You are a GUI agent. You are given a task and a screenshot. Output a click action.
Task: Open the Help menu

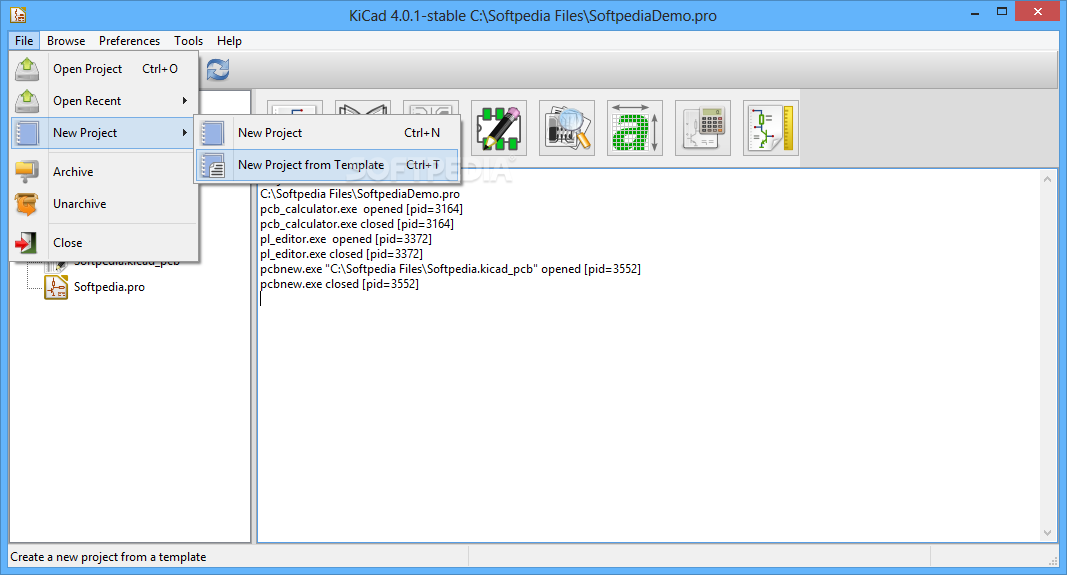coord(229,41)
